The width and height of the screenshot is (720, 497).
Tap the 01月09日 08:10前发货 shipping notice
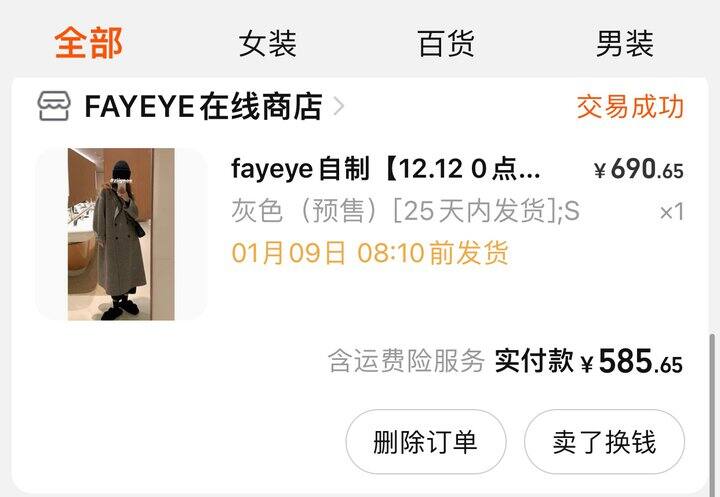(x=370, y=253)
